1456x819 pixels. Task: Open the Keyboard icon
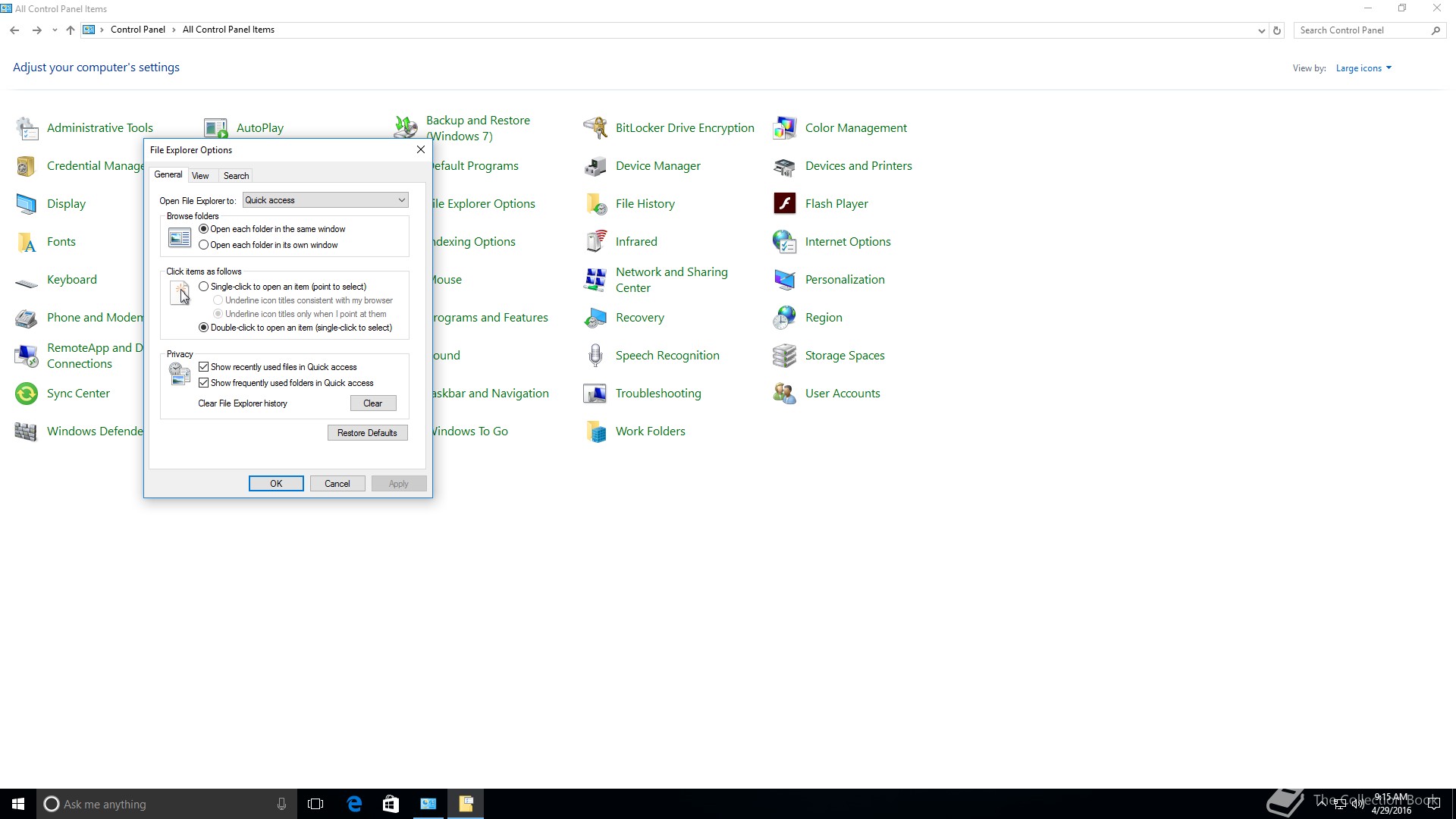pos(27,284)
